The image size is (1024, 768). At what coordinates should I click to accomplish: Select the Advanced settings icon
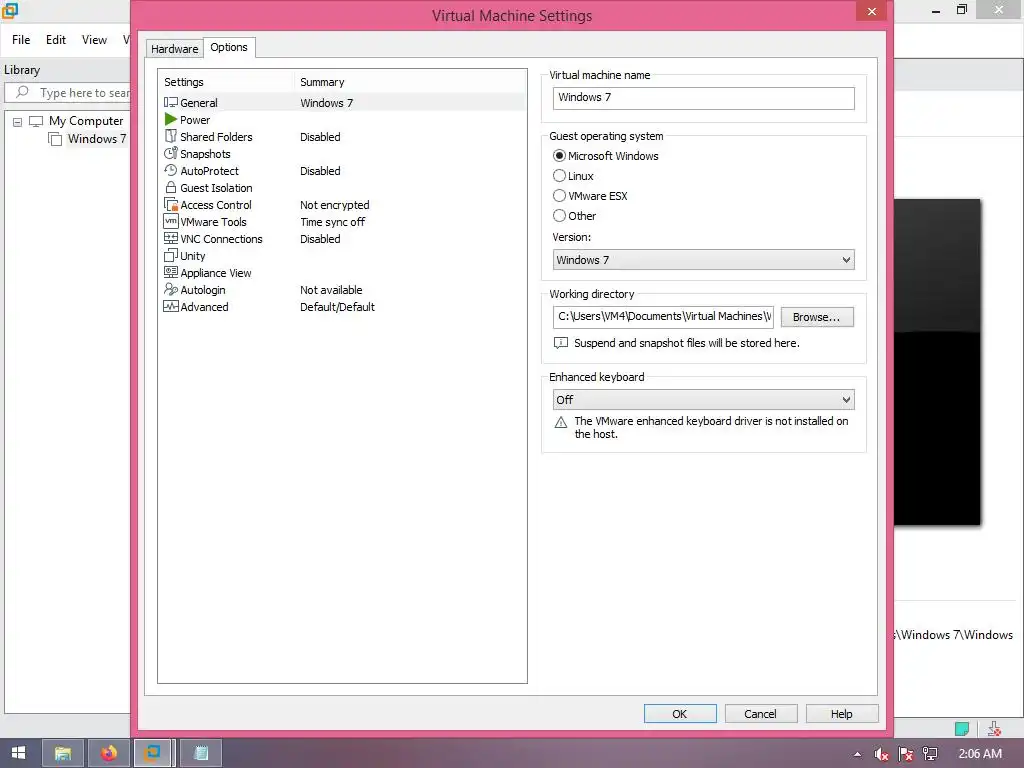170,306
